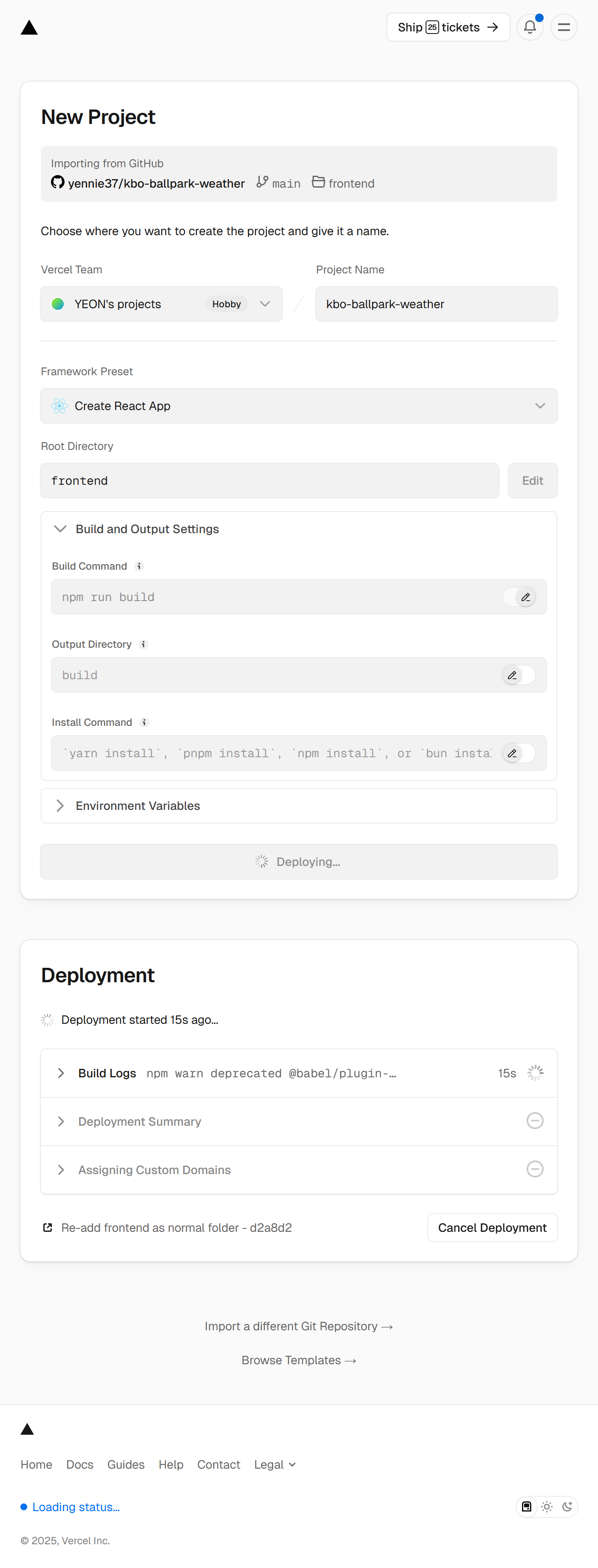Click the Loading status link
This screenshot has width=598, height=1568.
tap(70, 1506)
